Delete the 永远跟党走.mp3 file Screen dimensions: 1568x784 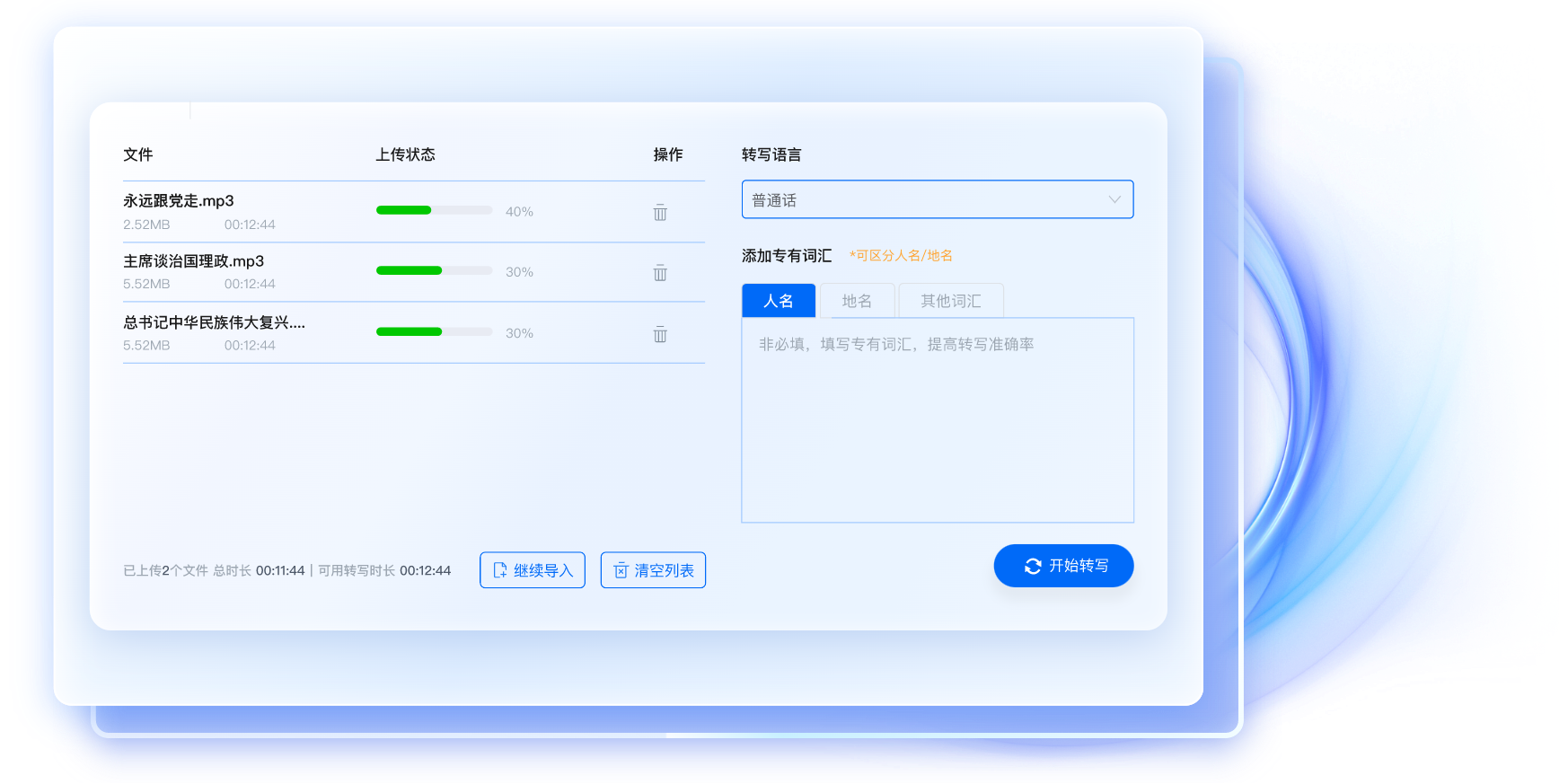660,212
